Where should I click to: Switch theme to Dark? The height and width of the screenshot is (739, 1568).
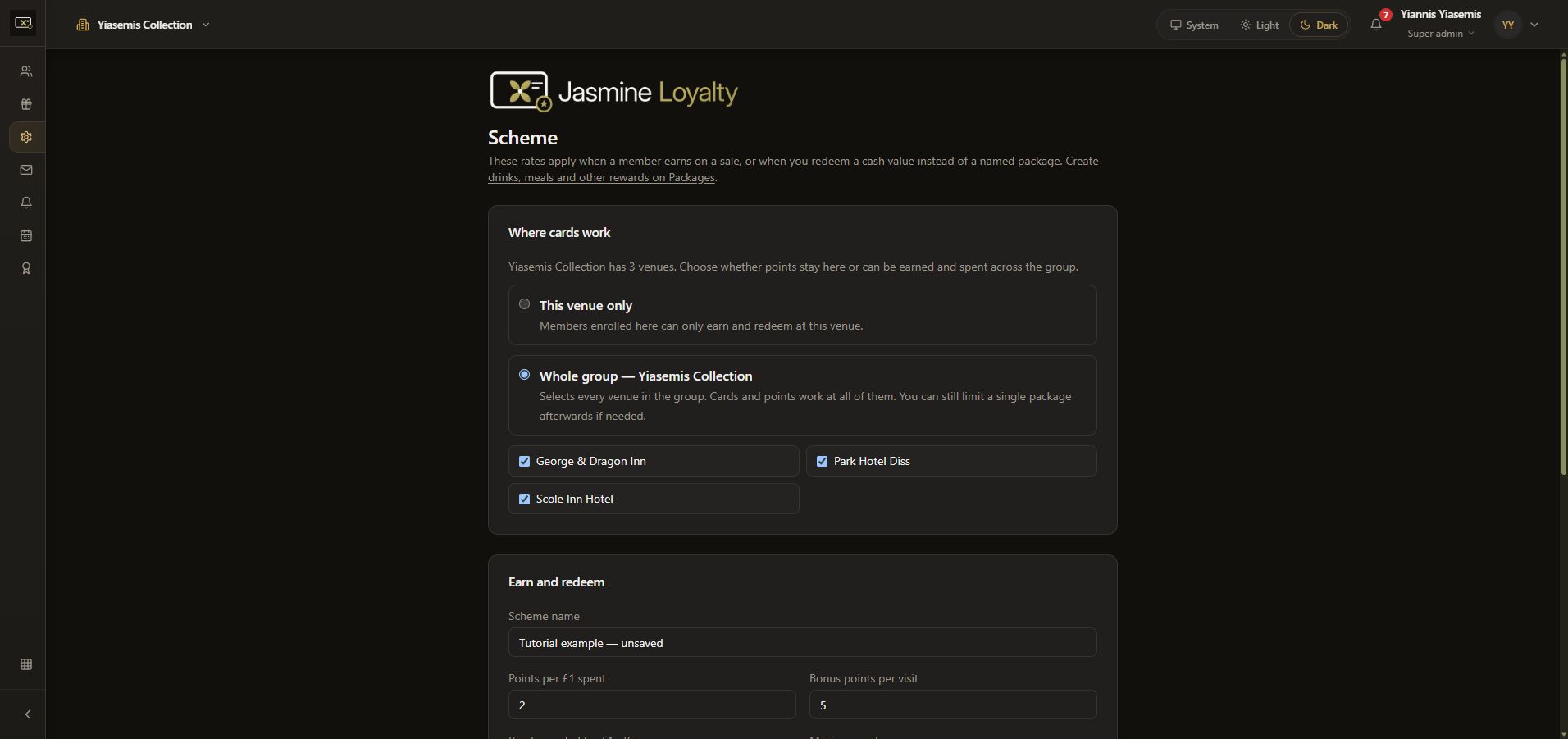click(1319, 25)
